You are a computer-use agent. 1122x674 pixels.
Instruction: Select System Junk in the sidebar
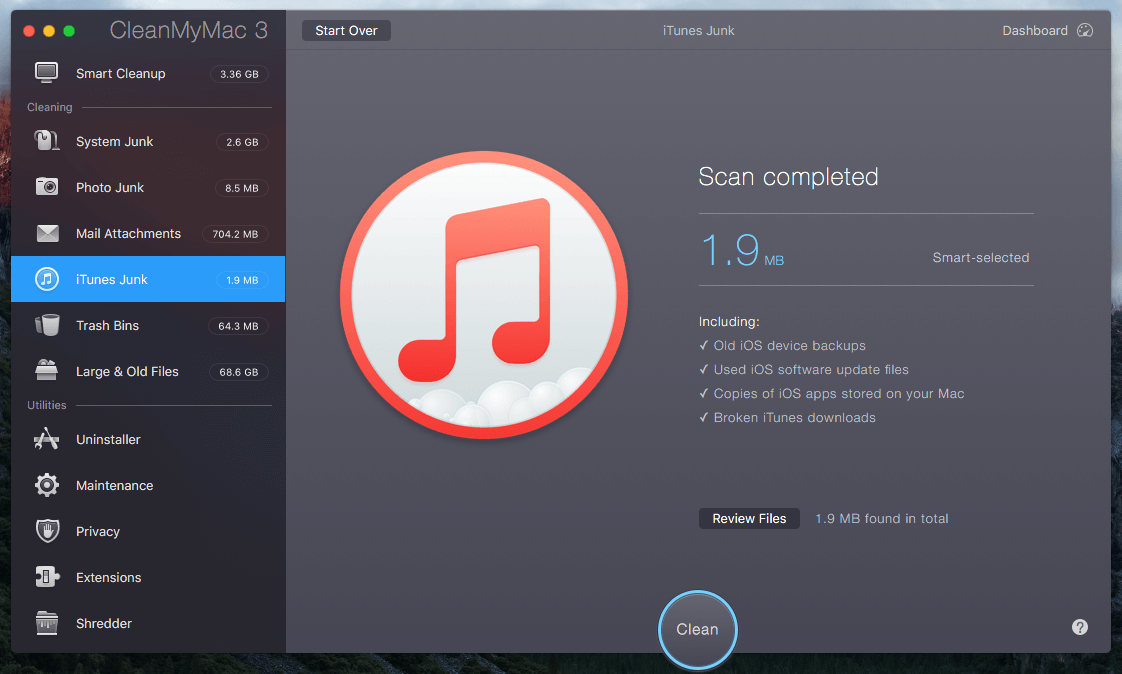pos(148,142)
